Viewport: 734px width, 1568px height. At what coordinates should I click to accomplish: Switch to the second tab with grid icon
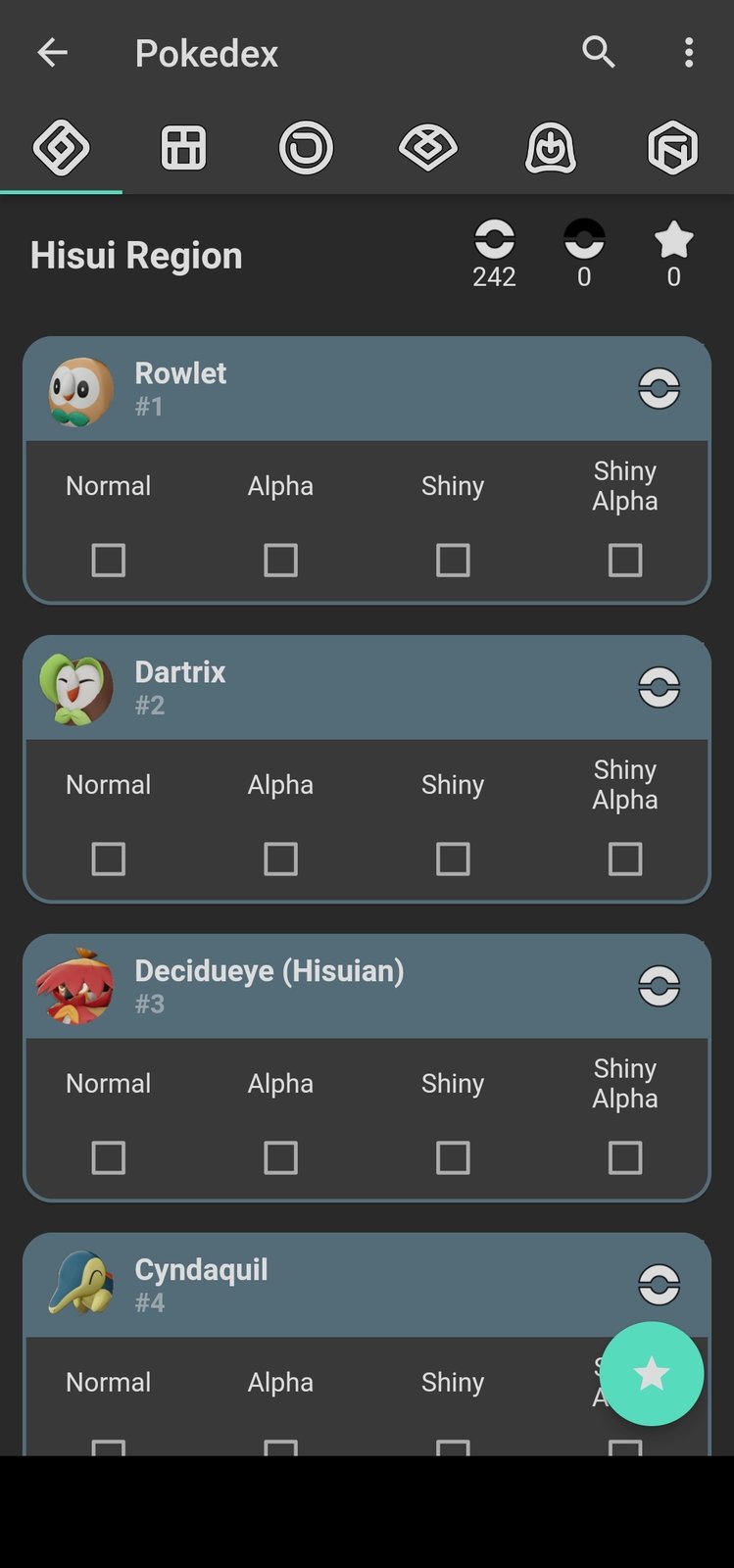tap(183, 148)
